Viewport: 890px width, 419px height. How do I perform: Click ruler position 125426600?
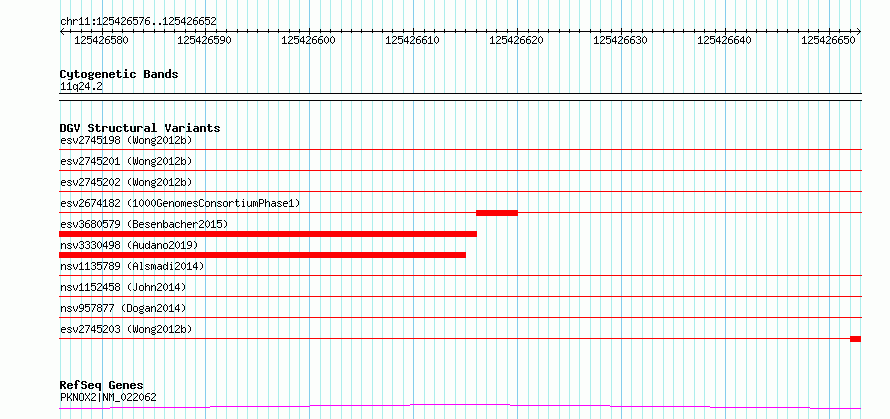[309, 40]
